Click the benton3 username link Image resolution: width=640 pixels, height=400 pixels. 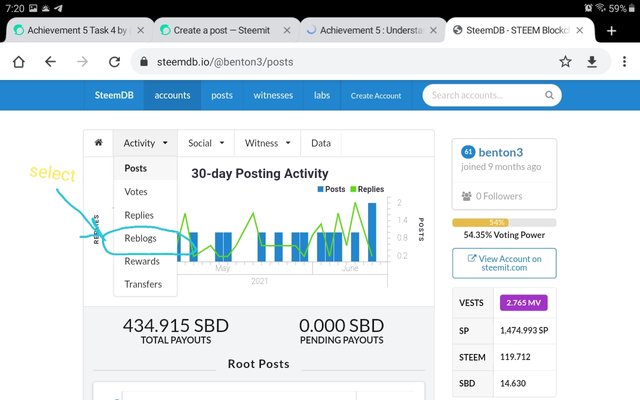point(500,152)
